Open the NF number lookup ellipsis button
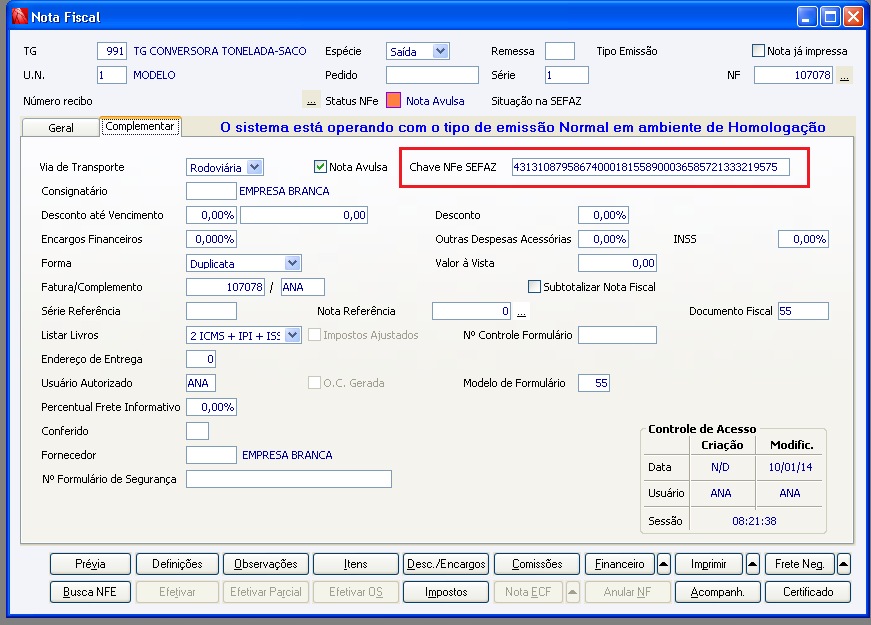The height and width of the screenshot is (625, 871). point(844,76)
